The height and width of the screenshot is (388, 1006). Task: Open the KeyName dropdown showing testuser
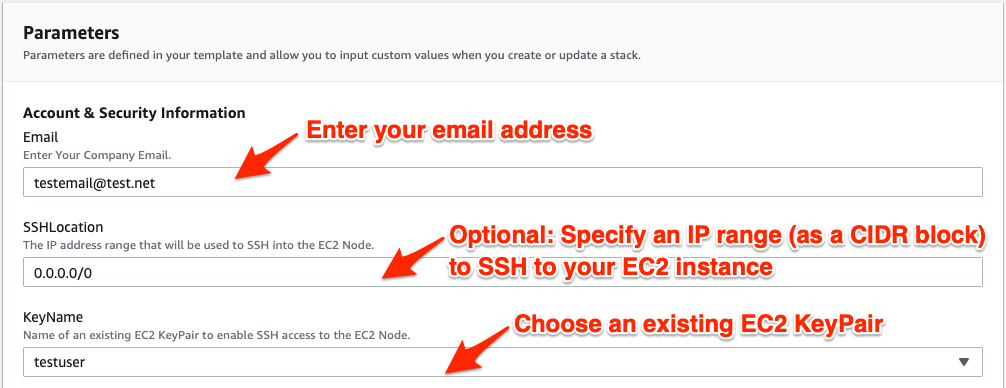(x=502, y=362)
